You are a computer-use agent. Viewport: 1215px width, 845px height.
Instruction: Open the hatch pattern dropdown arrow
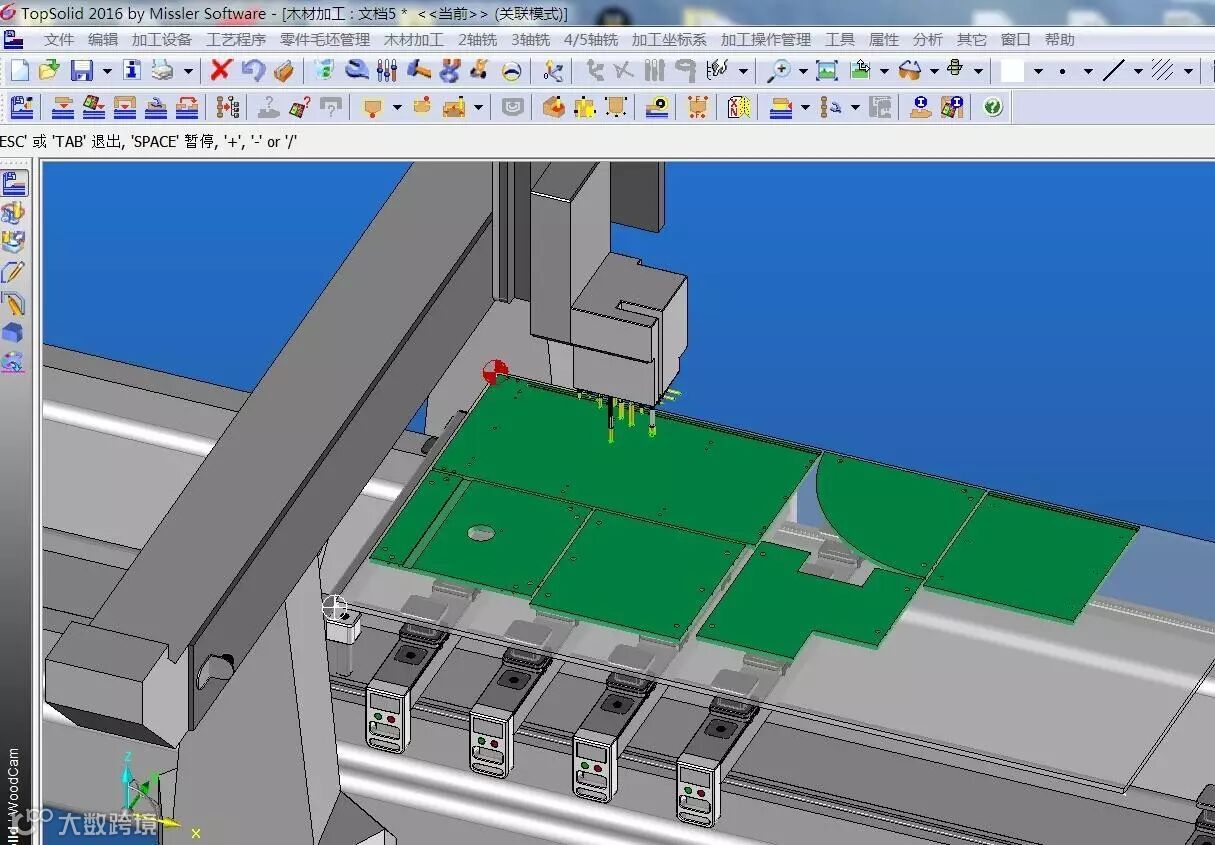pyautogui.click(x=1188, y=72)
